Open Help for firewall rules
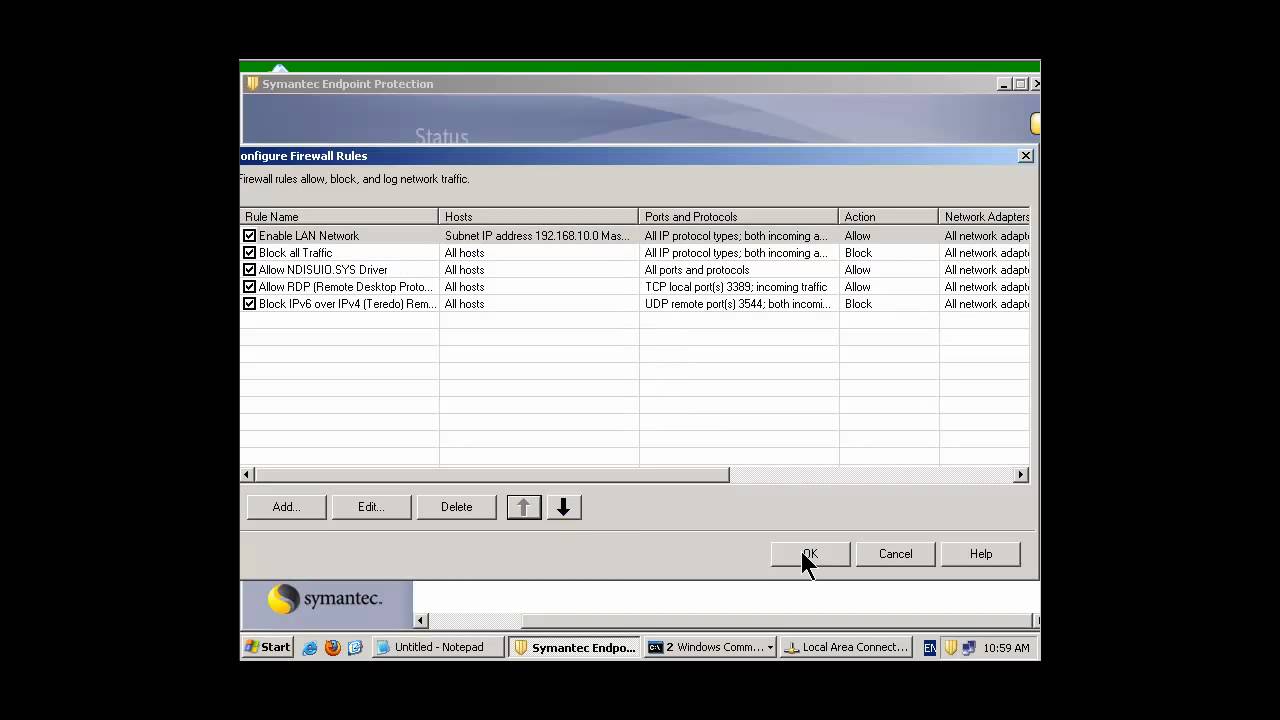 tap(980, 554)
